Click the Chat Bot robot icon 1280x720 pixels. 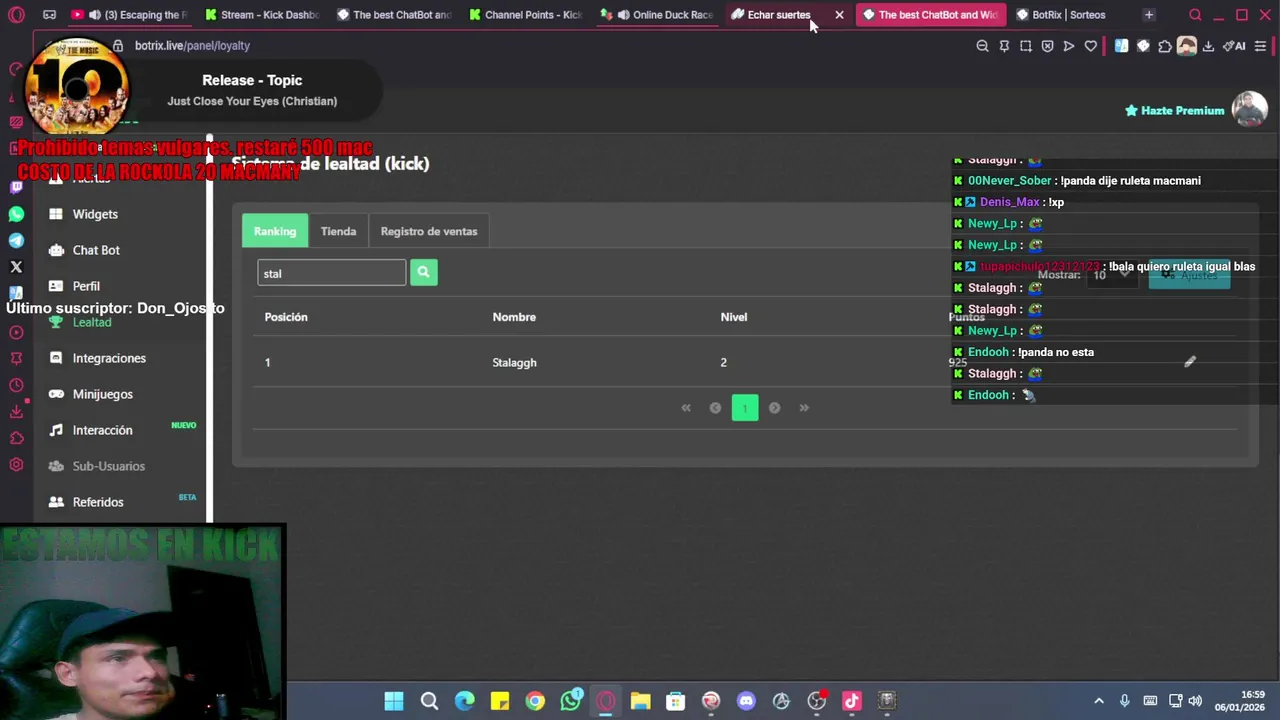pos(56,250)
